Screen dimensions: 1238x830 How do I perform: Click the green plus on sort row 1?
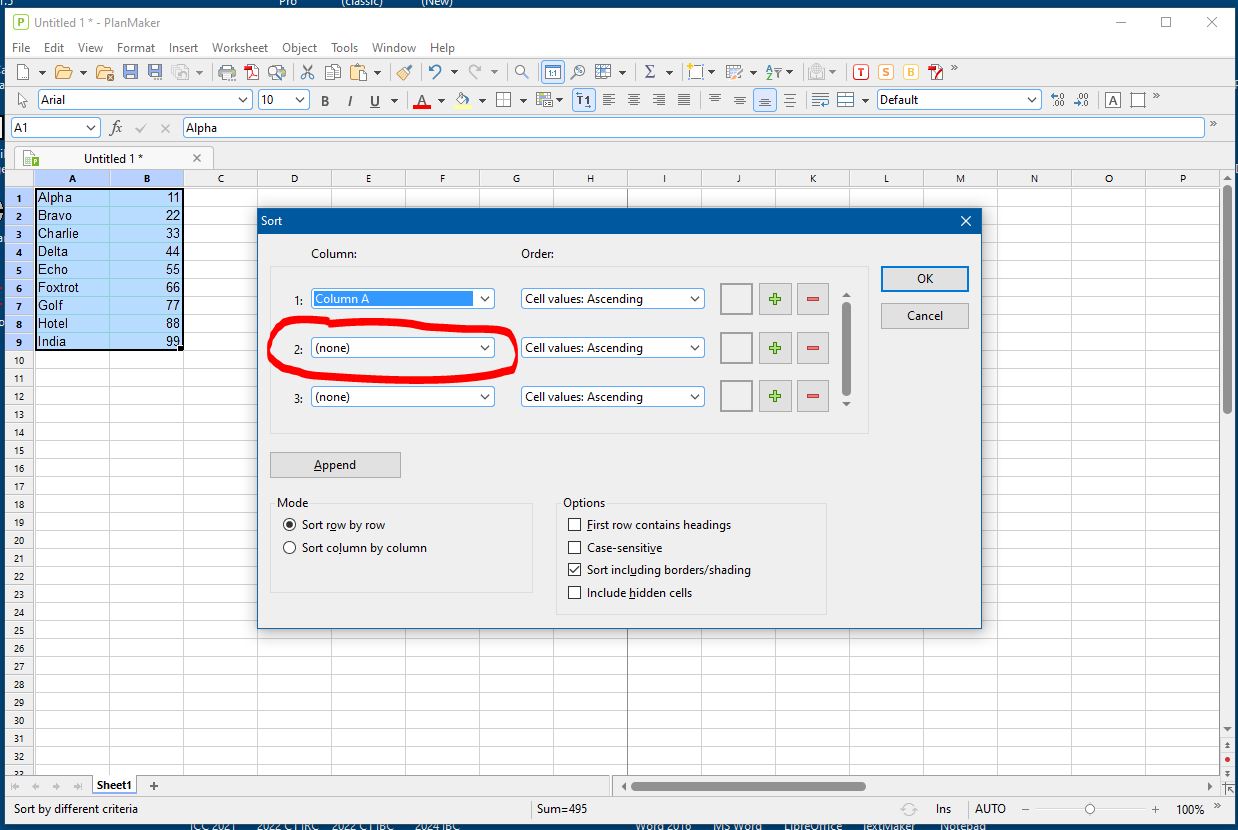(775, 299)
